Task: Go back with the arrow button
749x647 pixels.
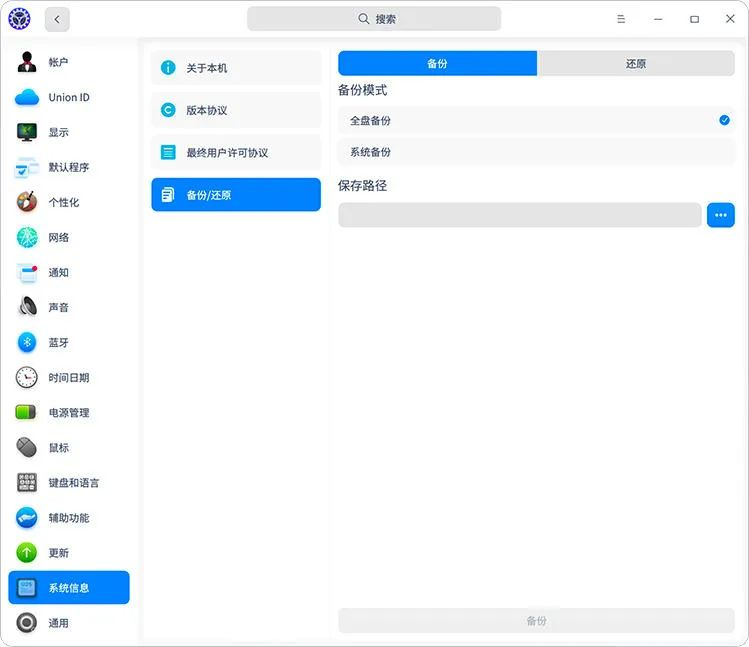Action: point(57,20)
